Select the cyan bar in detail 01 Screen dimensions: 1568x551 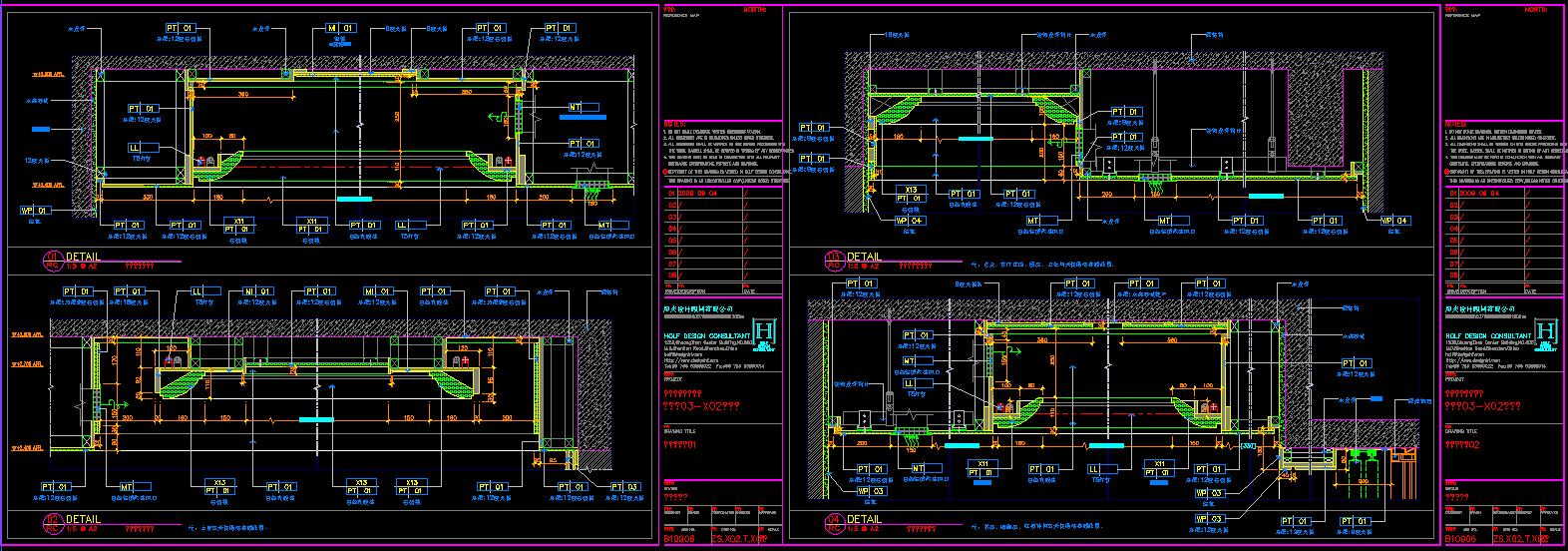tap(354, 200)
